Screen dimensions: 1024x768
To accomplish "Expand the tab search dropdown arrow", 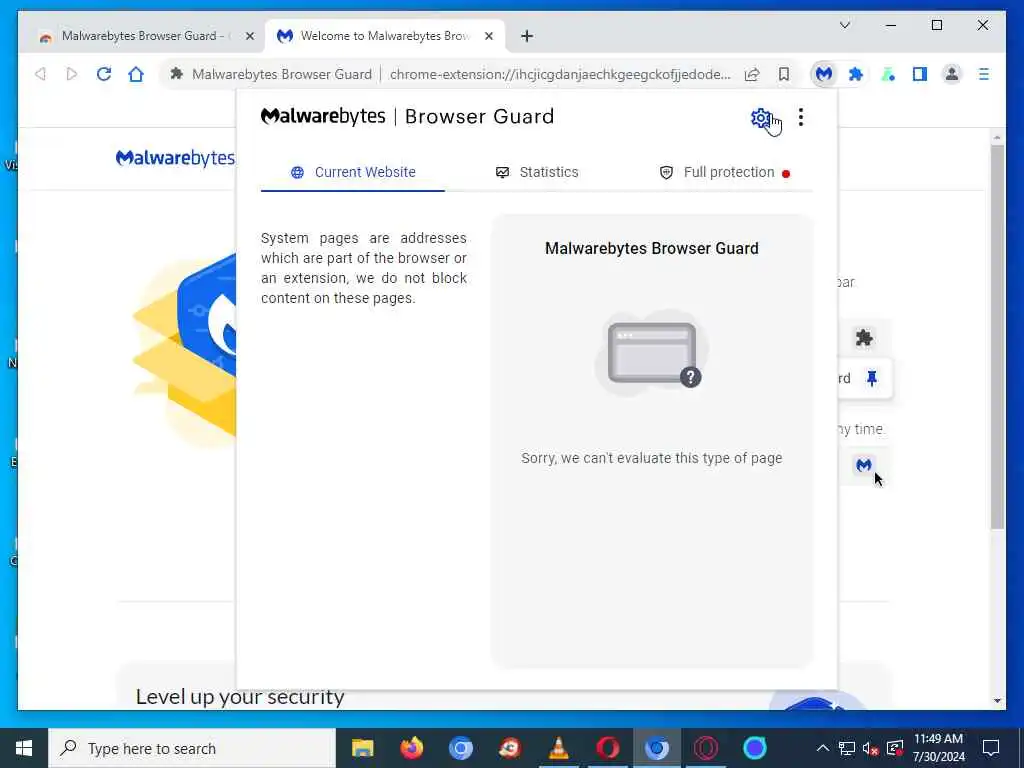I will click(x=844, y=25).
